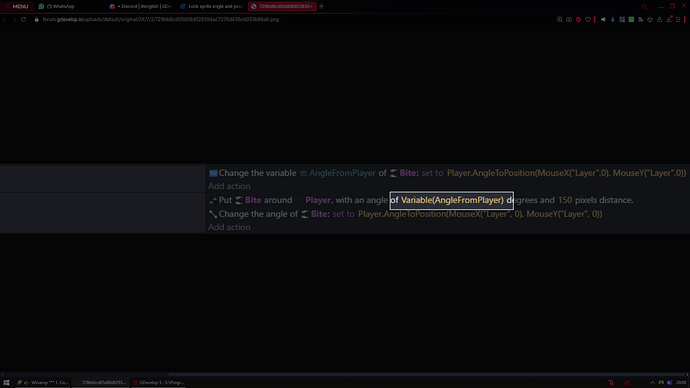Switch to Winamp taskbar window
Viewport: 690px width, 388px height.
coord(42,383)
